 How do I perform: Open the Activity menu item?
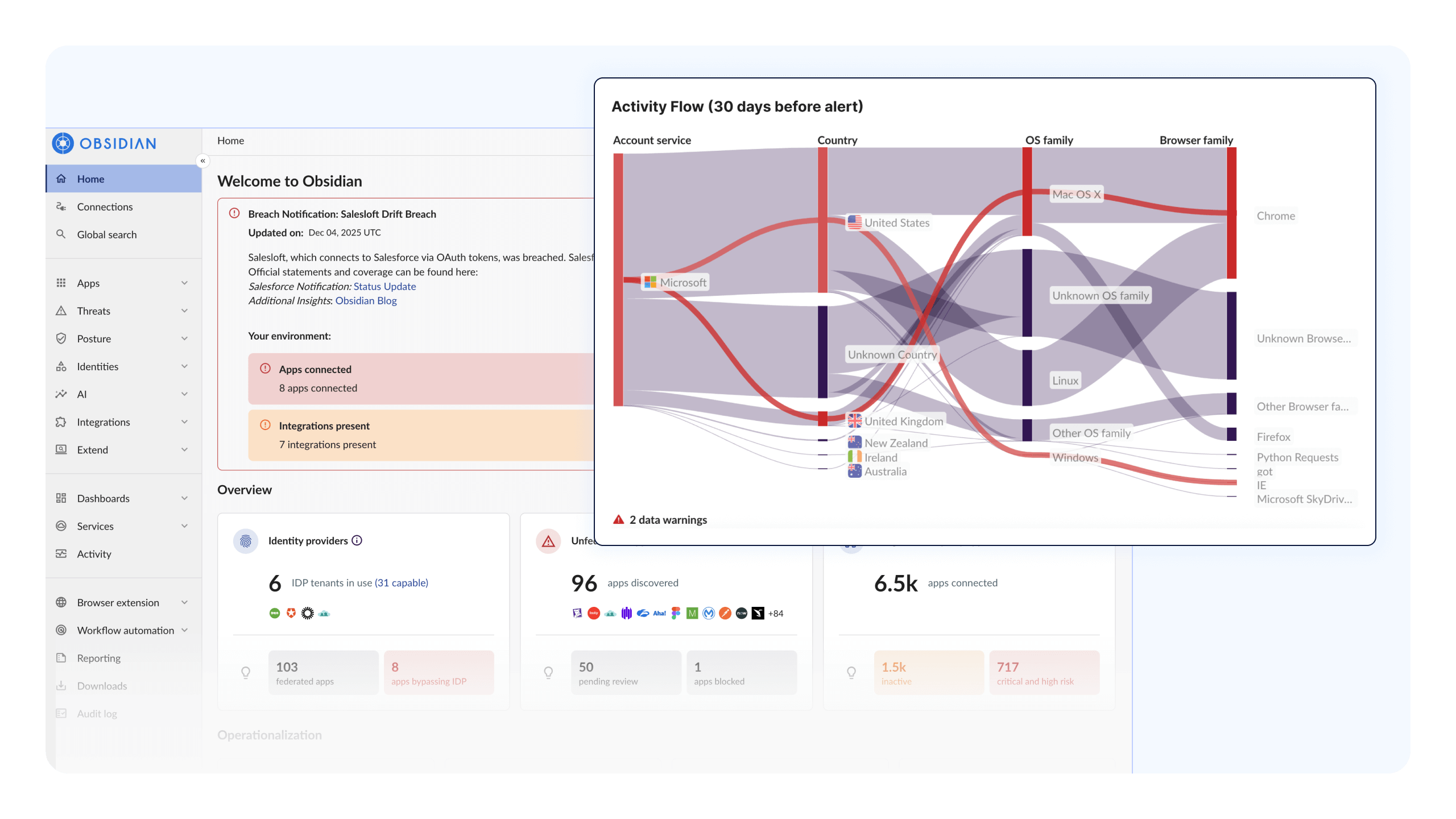[x=94, y=554]
